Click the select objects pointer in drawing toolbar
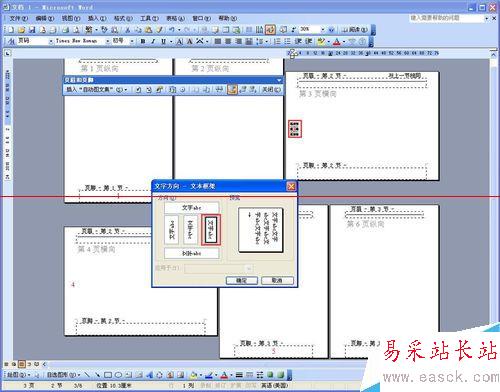 tap(36, 375)
